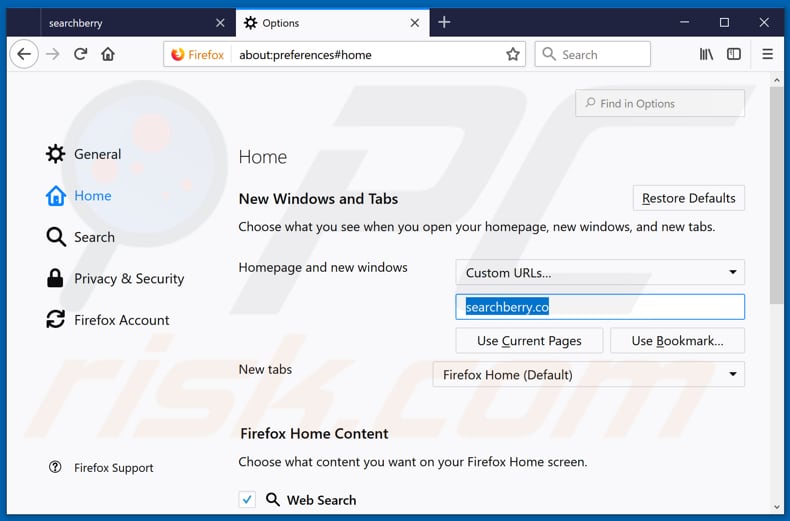The width and height of the screenshot is (790, 521).
Task: Open a new tab with plus button
Action: (x=444, y=23)
